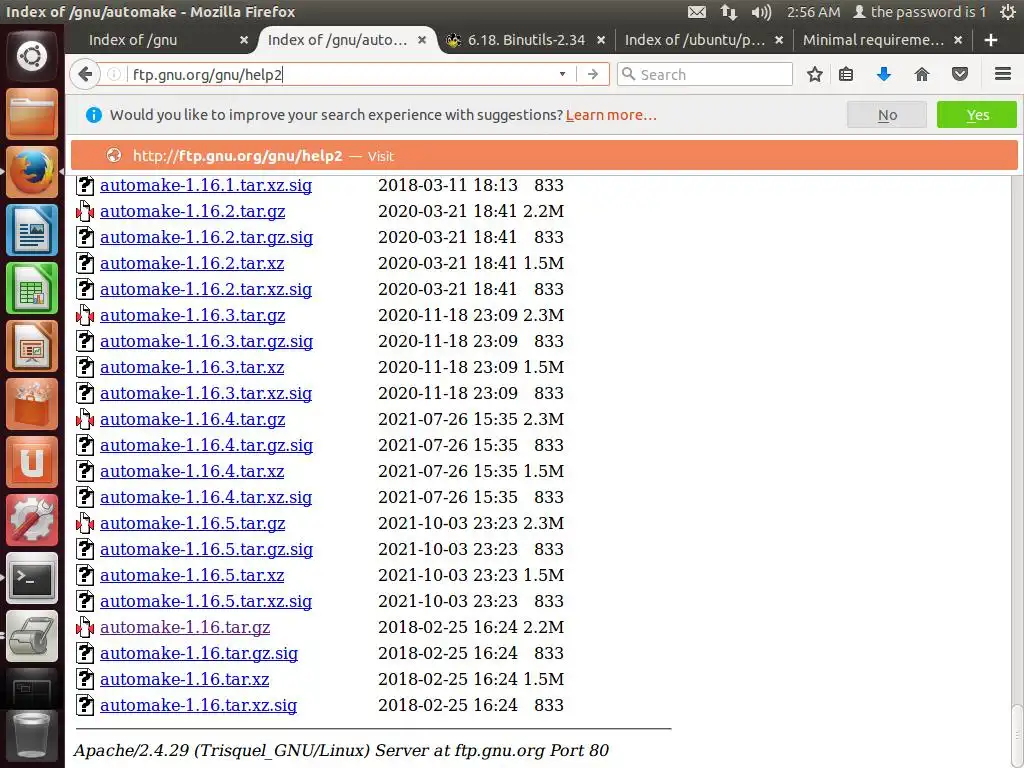Open the automake-1.16.4.tar.xz link
Screen dimensions: 1024x768
click(x=192, y=472)
